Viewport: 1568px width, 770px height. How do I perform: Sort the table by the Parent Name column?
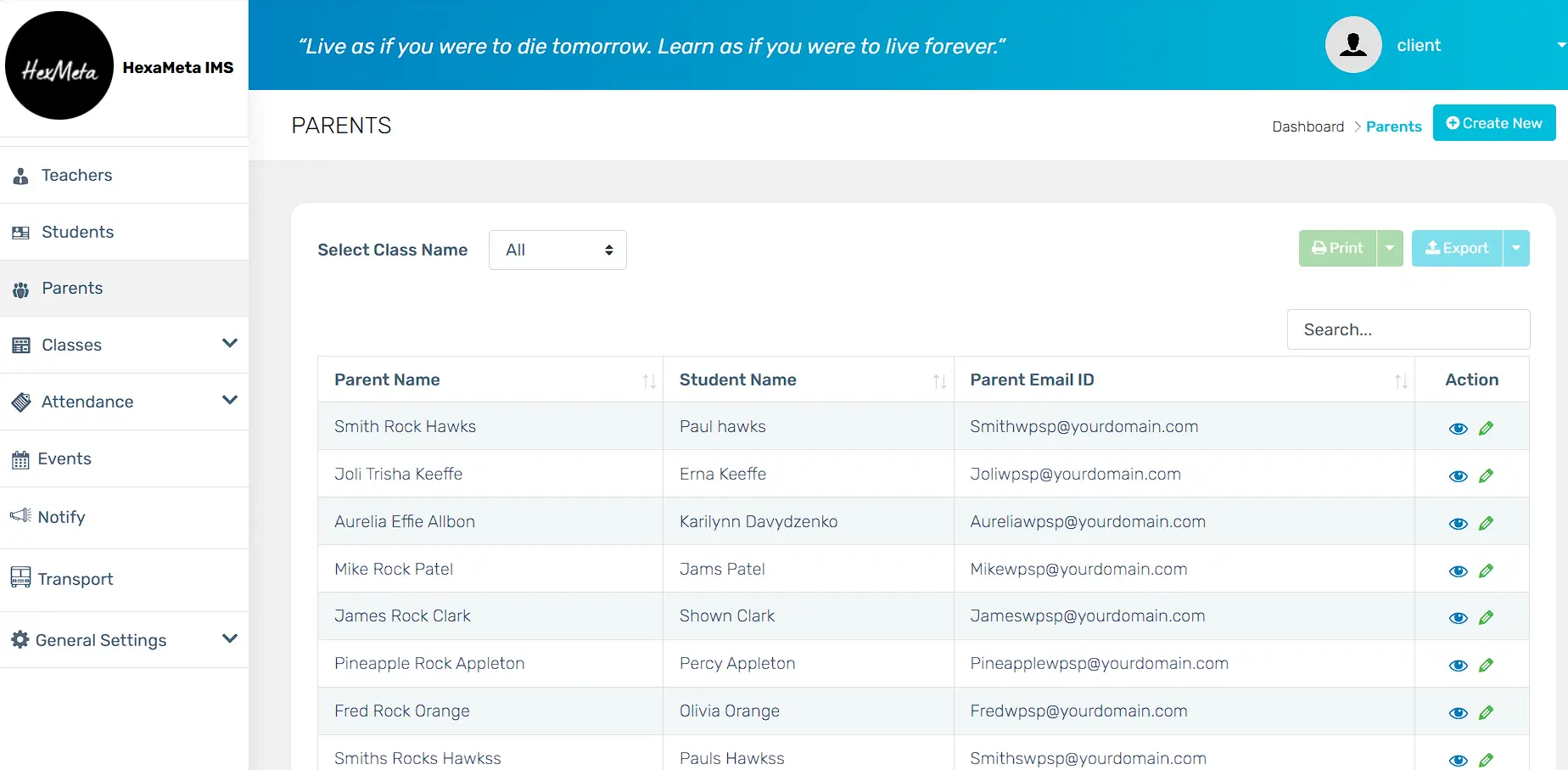pyautogui.click(x=648, y=381)
